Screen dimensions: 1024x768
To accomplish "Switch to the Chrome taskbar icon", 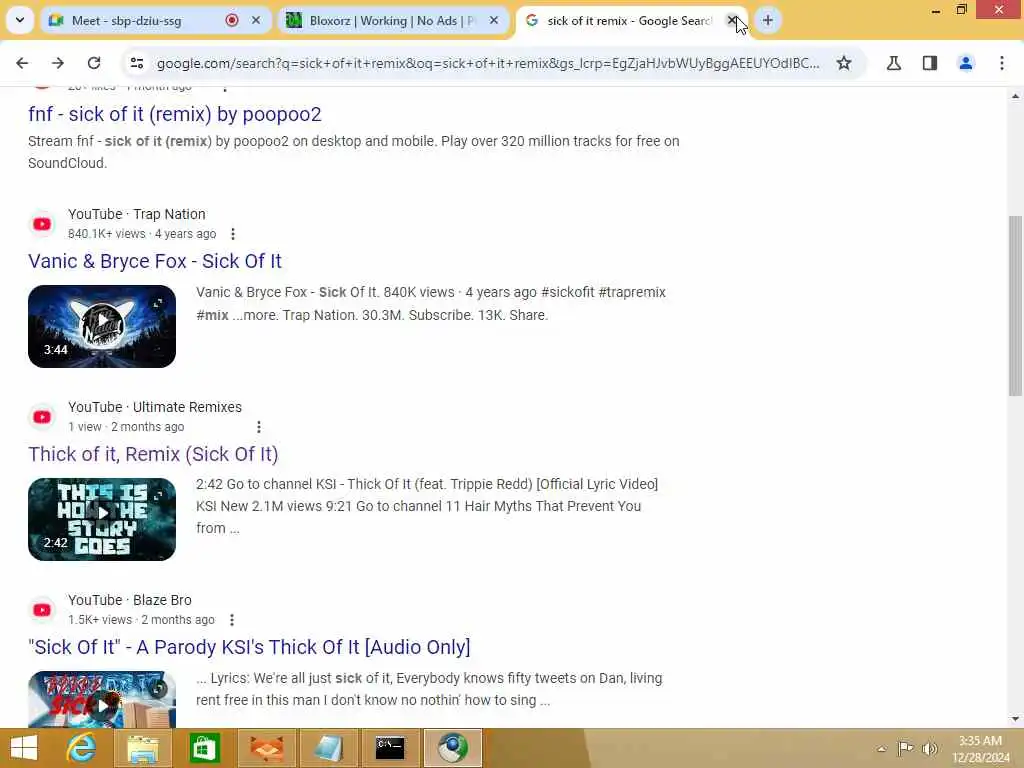I will (x=453, y=748).
